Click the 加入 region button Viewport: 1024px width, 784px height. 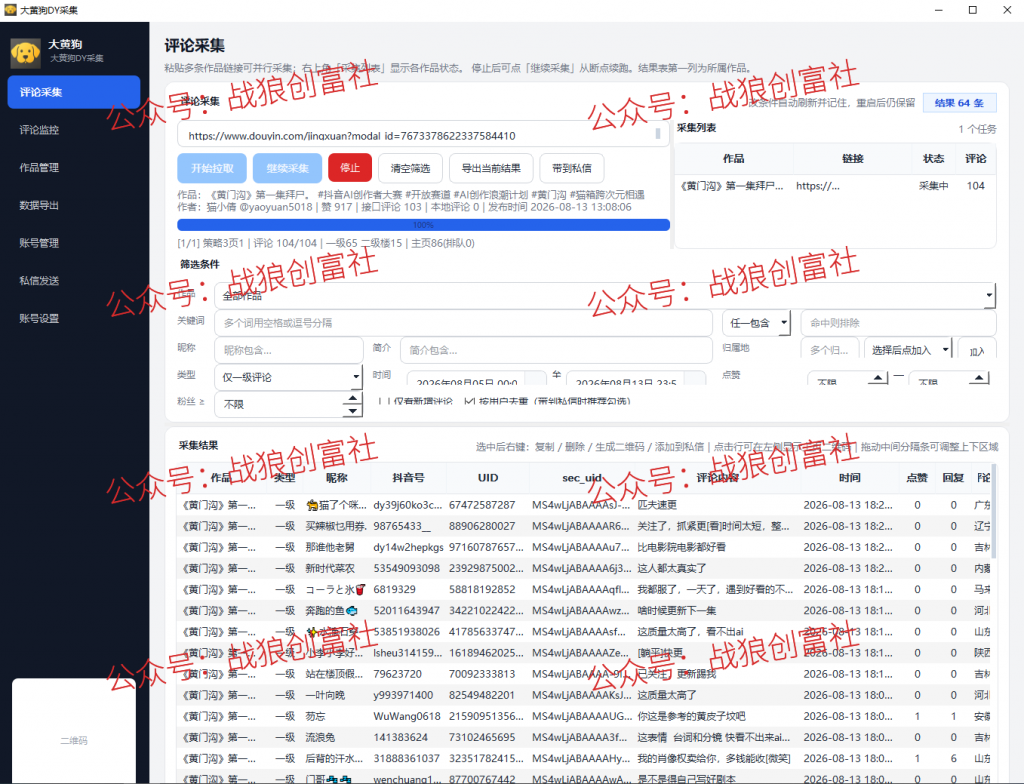pyautogui.click(x=977, y=351)
